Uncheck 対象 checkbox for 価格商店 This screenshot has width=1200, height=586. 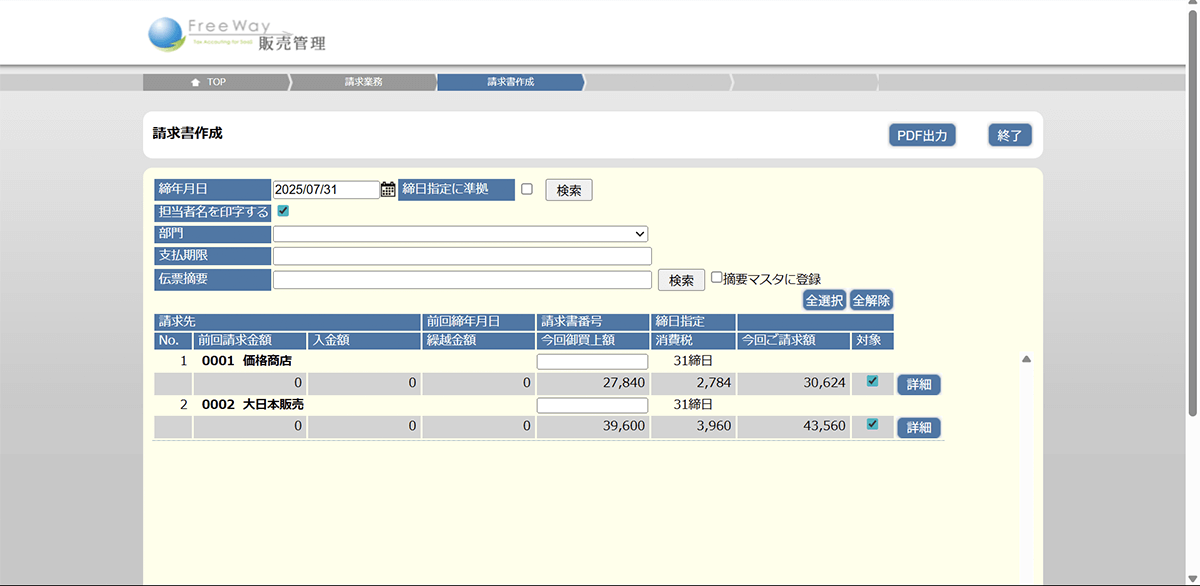(872, 381)
